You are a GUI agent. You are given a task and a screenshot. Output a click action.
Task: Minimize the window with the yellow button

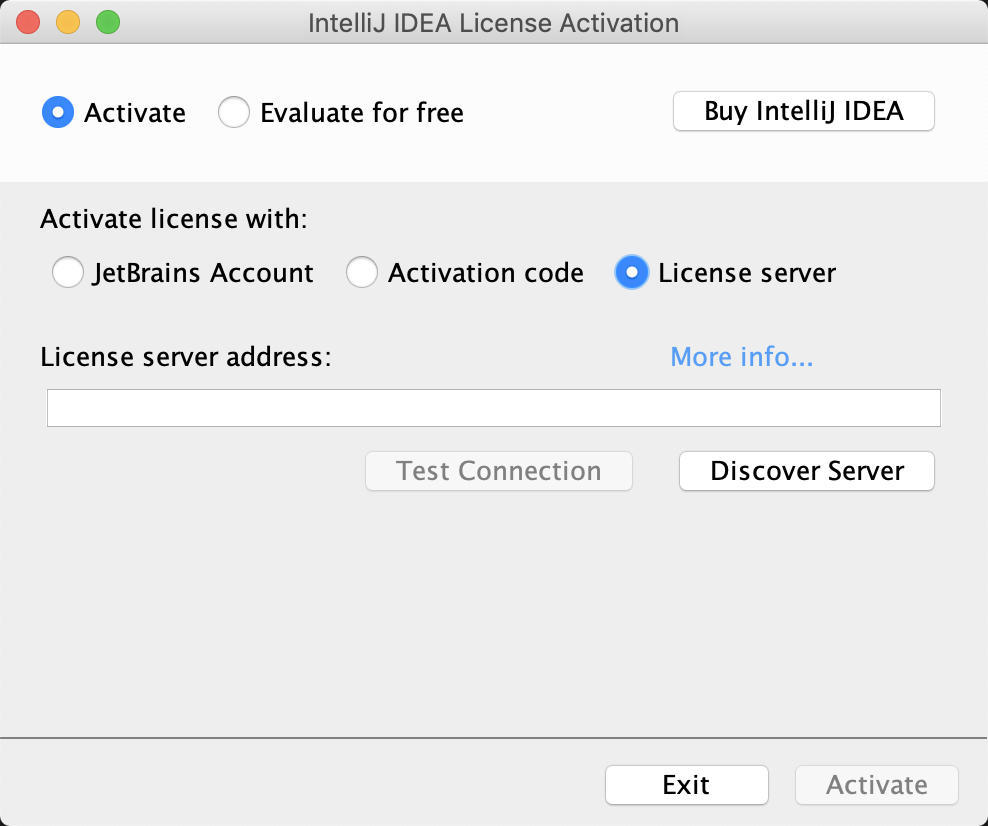point(68,22)
